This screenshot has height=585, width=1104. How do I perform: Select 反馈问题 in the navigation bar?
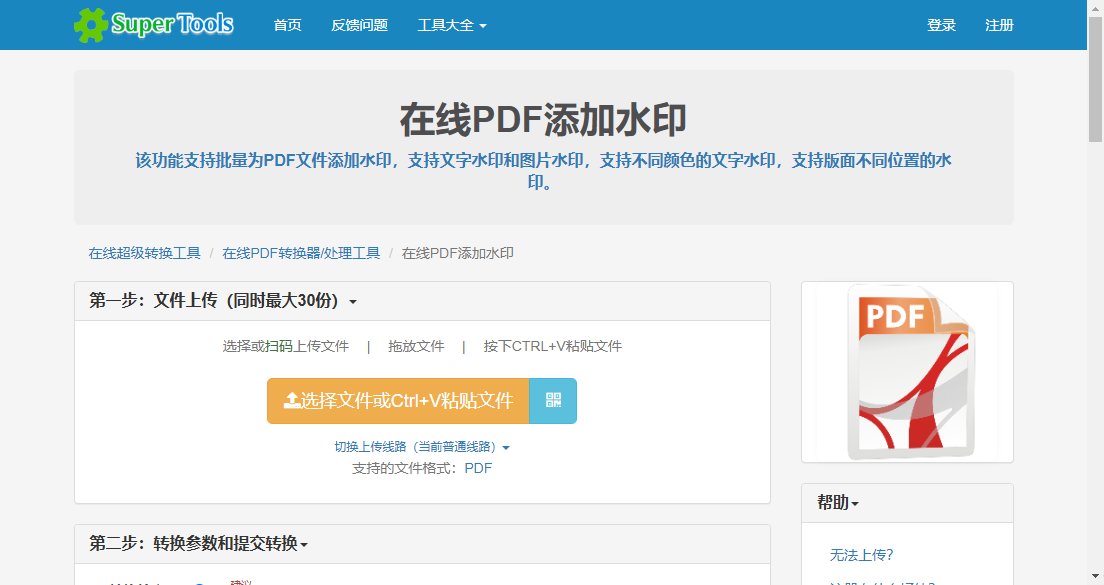[358, 25]
